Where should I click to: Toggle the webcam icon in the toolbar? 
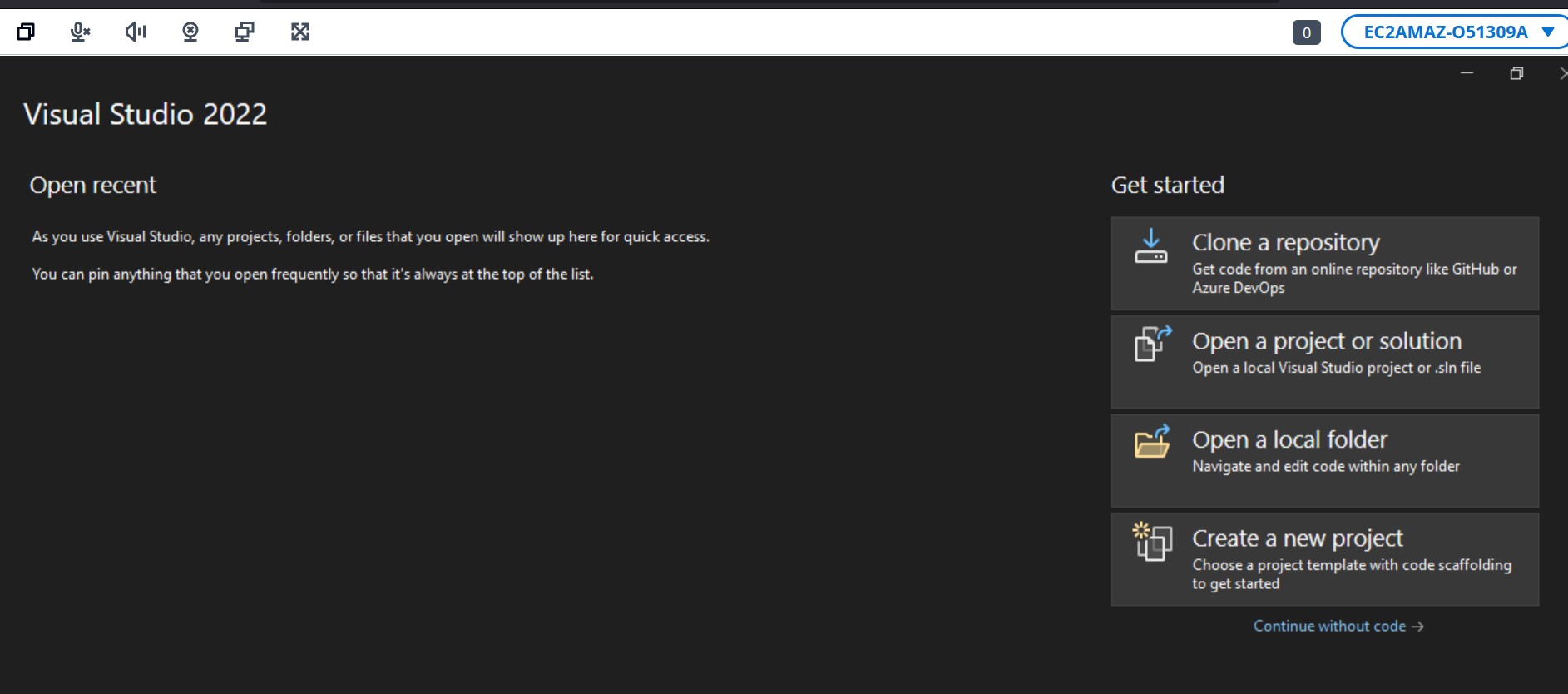click(190, 32)
